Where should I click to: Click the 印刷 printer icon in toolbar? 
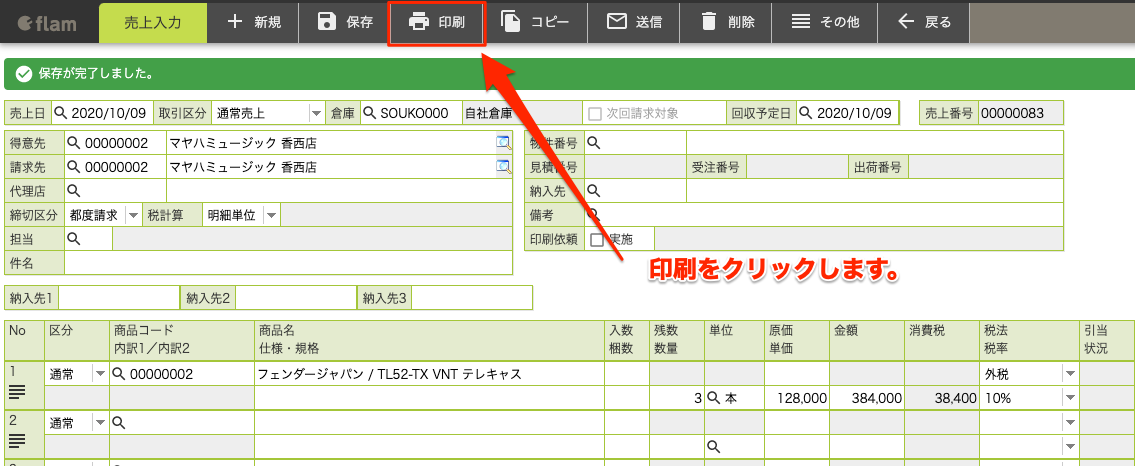coord(419,22)
